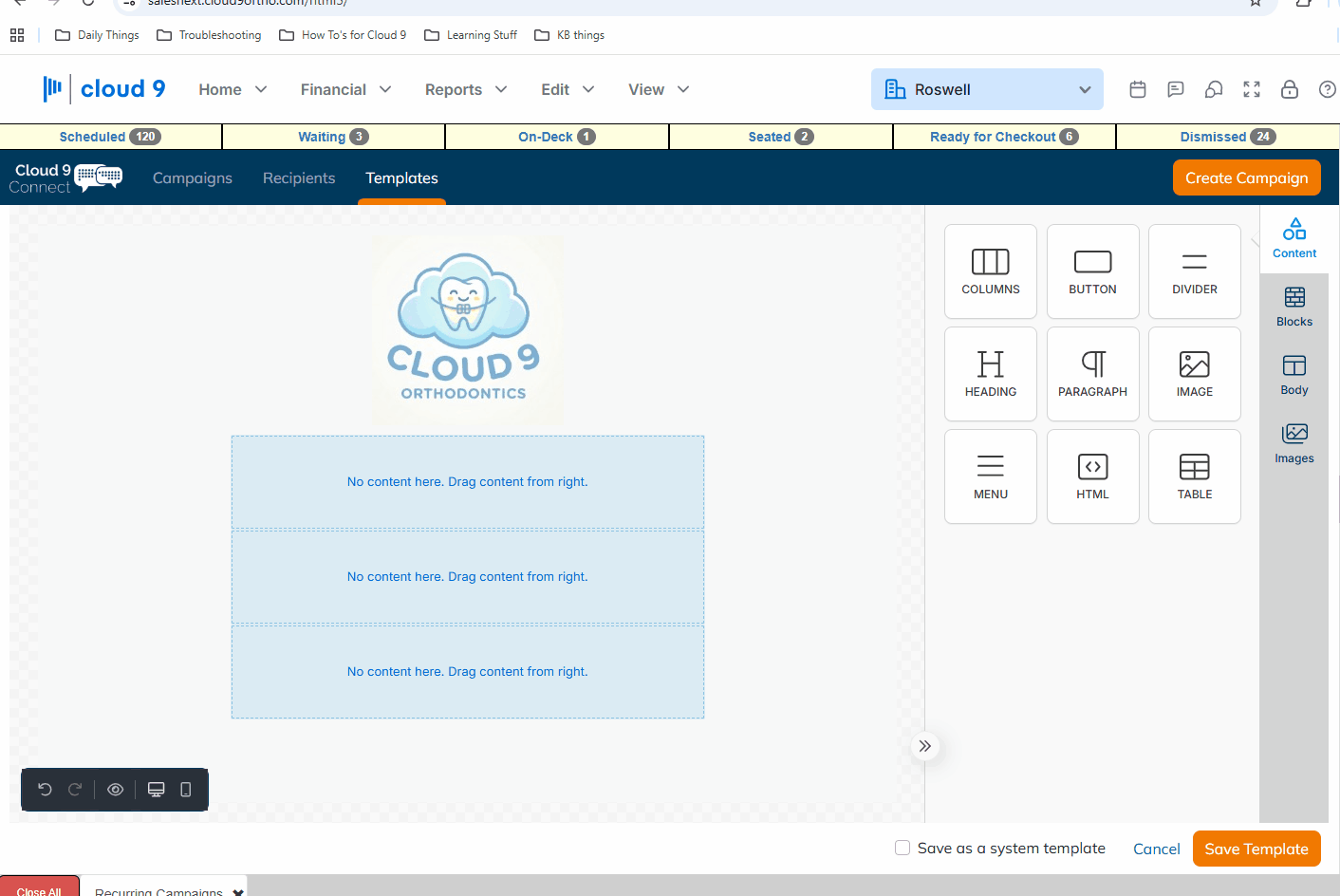Screen dimensions: 1340x896
Task: Click the Cloud 9 Connect logo
Action: tap(66, 177)
